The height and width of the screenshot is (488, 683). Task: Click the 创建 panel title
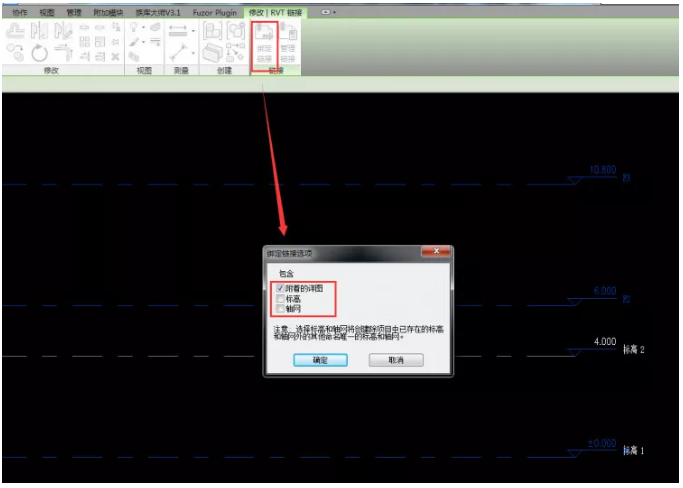[x=225, y=71]
